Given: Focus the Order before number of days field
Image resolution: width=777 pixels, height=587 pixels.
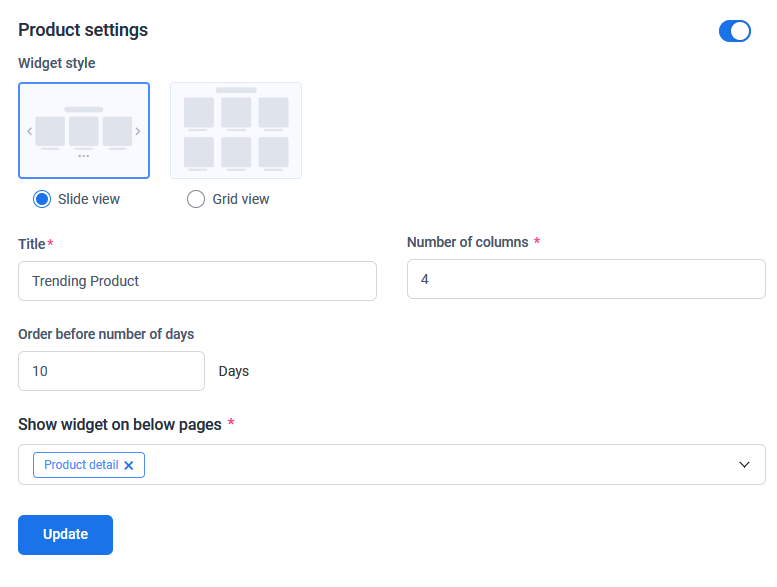Looking at the screenshot, I should click(111, 371).
